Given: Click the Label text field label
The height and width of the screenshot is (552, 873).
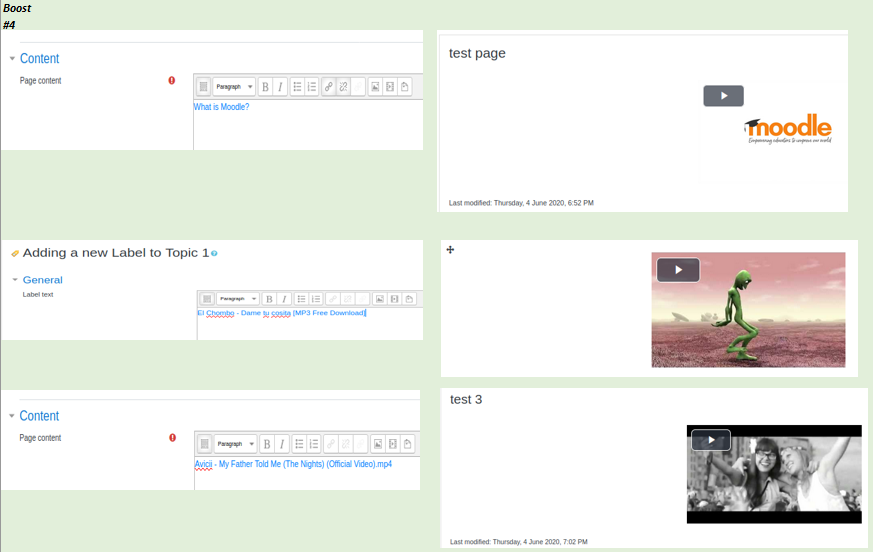Looking at the screenshot, I should click(38, 295).
